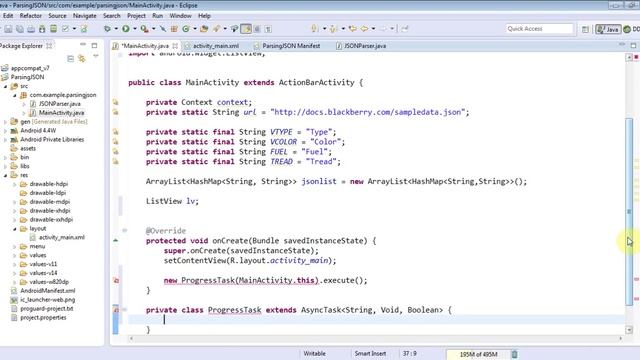Screen dimensions: 640x360
Task: Collapse All in Package Explorer
Action: pos(70,59)
